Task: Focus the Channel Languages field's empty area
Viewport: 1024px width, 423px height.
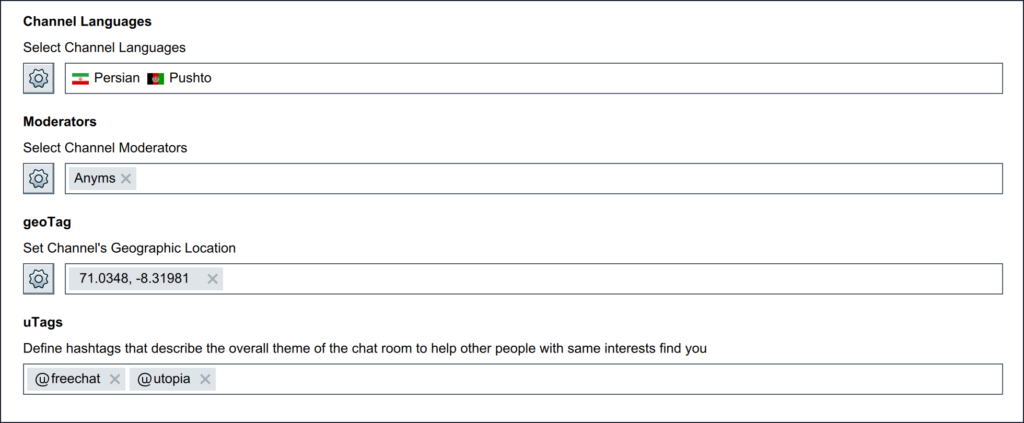Action: (600, 78)
